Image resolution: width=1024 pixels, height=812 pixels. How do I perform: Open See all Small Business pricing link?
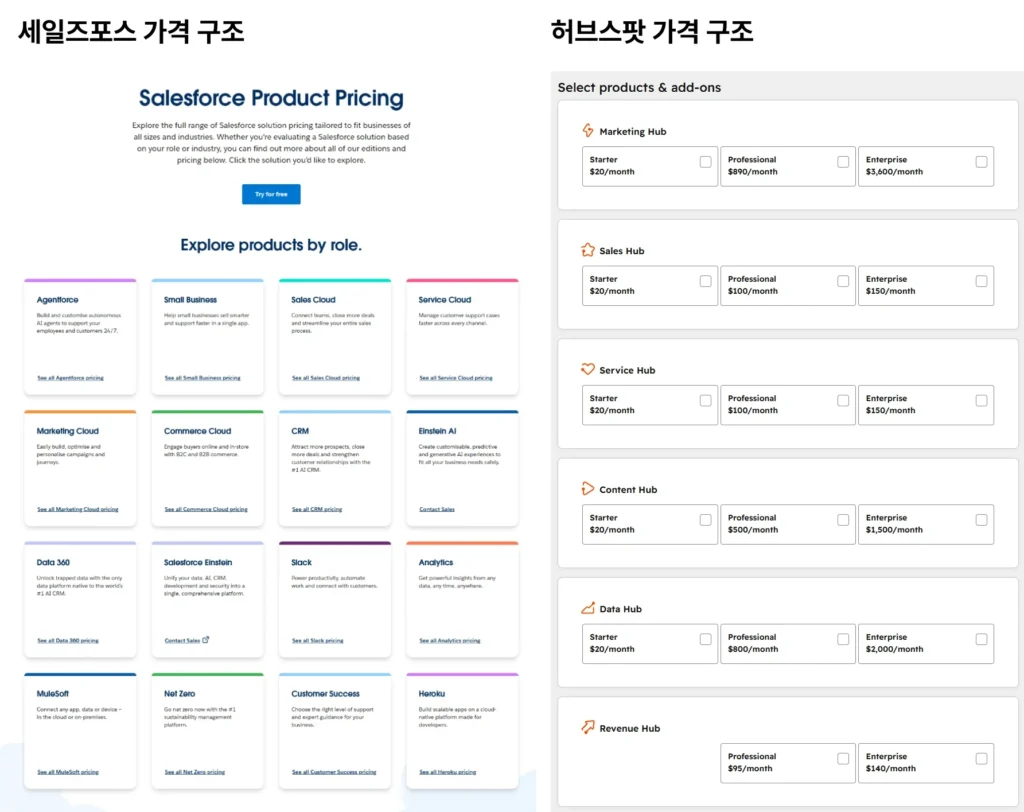pos(202,378)
